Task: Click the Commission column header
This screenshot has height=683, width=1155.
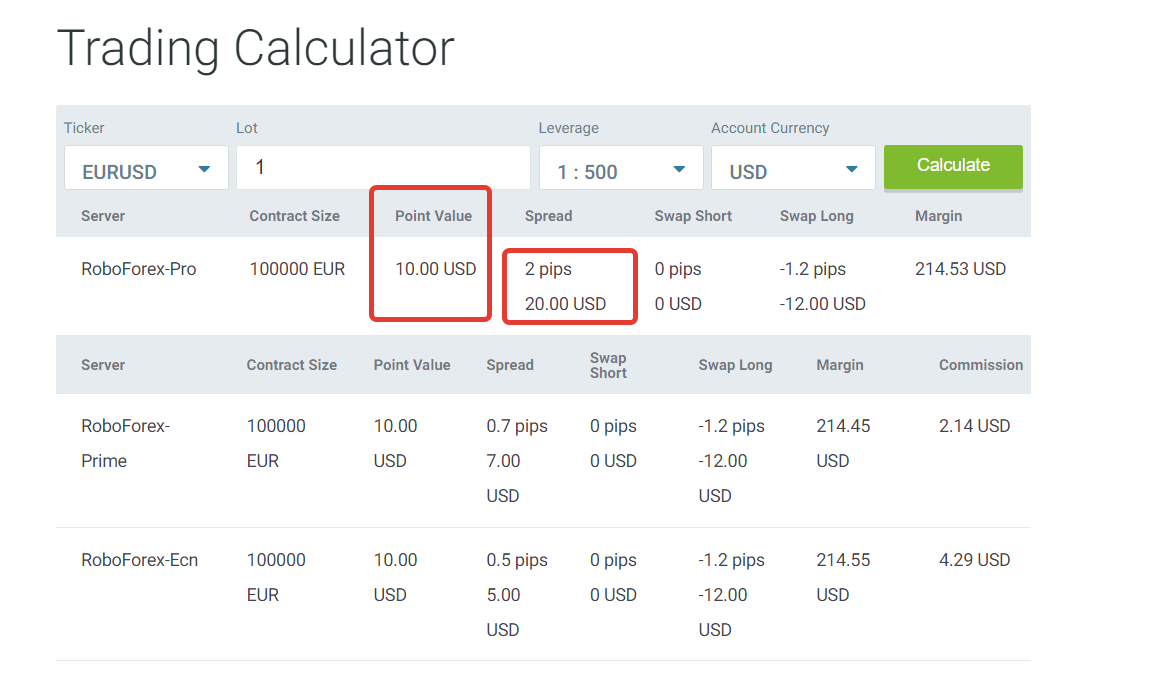Action: tap(980, 365)
